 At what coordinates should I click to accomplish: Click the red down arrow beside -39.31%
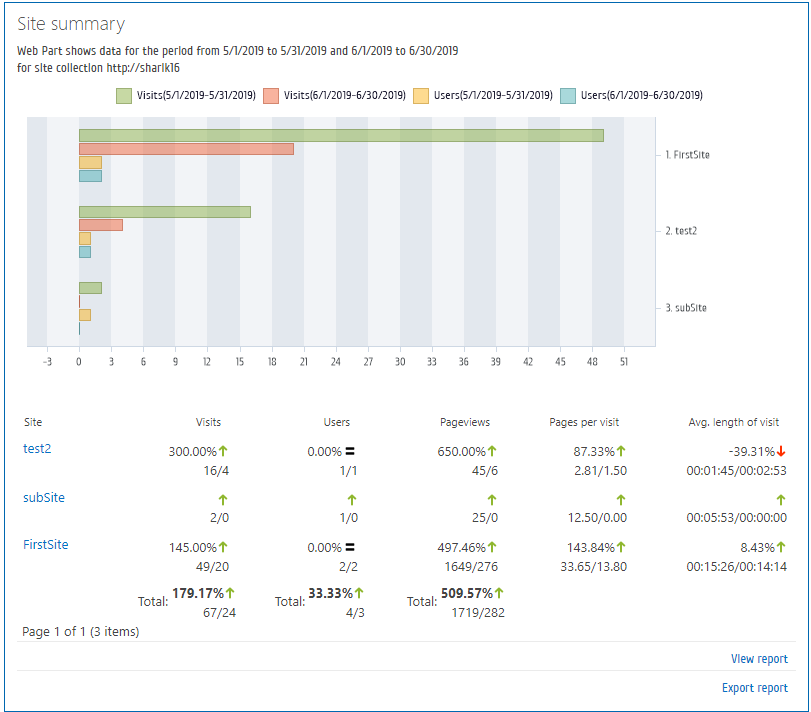(781, 451)
